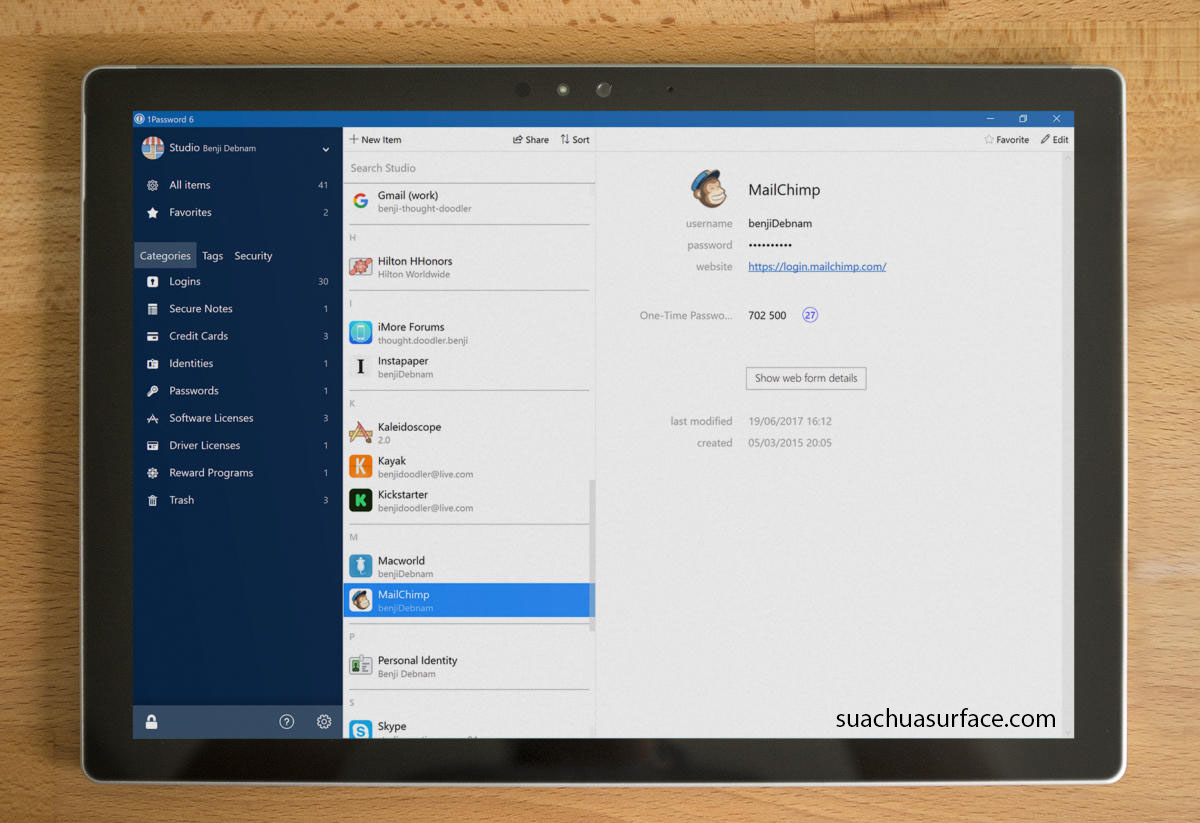The image size is (1200, 823).
Task: Select the Skype item icon
Action: (x=361, y=731)
